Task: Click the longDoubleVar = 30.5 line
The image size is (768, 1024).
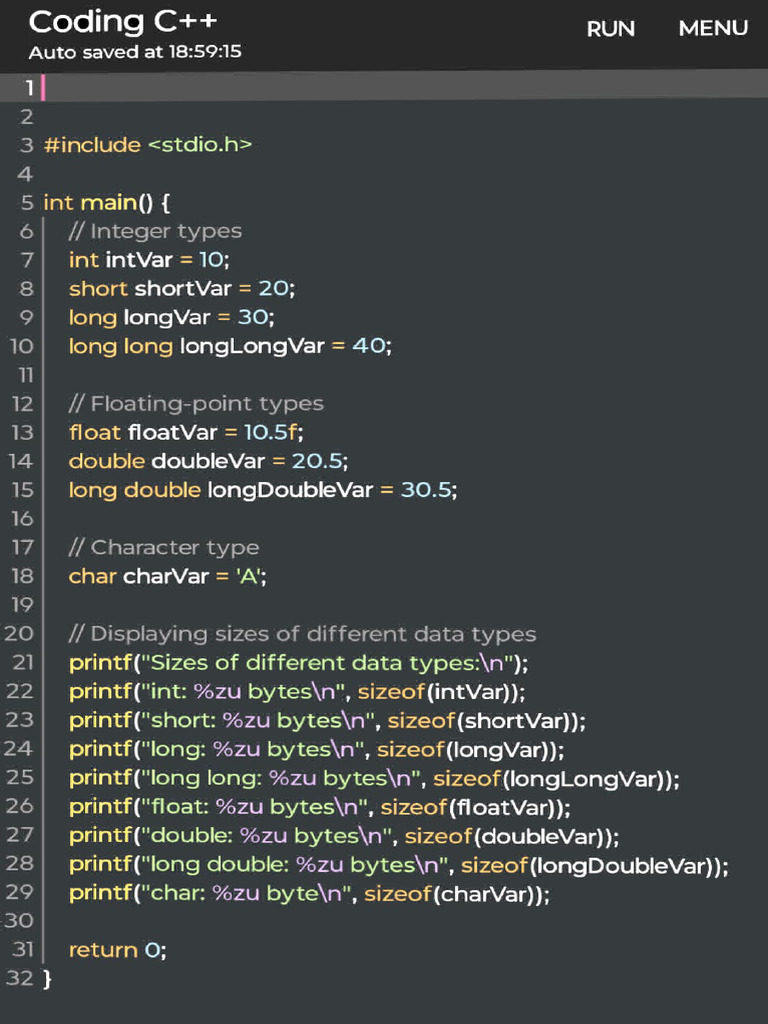Action: pos(262,490)
